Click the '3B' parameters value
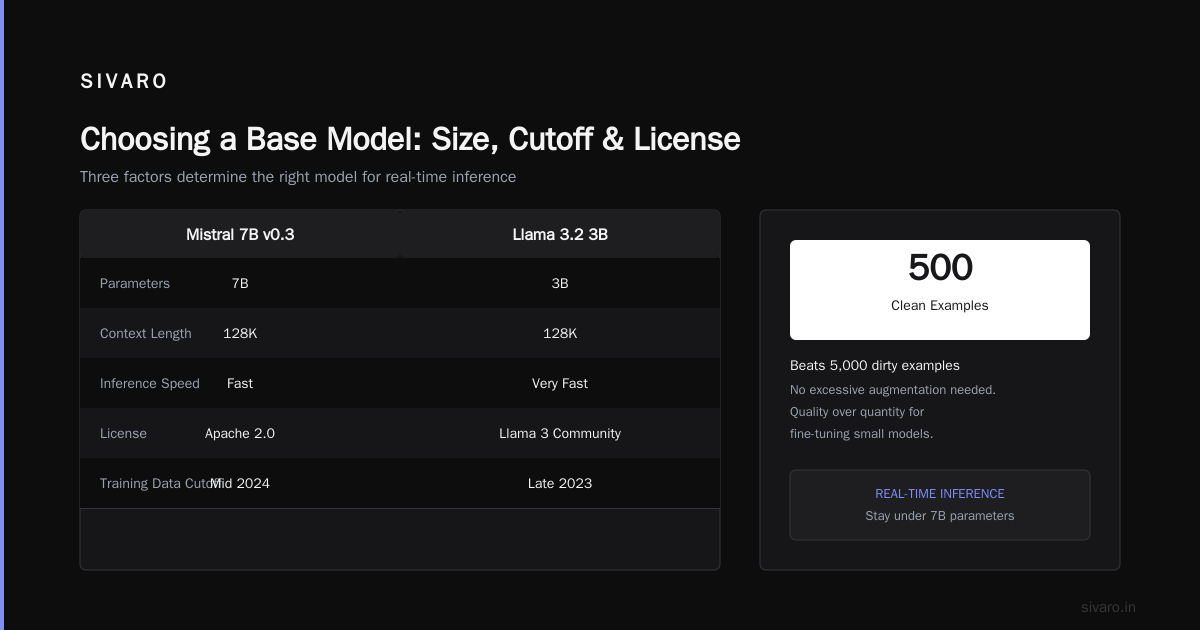The image size is (1200, 630). [560, 283]
